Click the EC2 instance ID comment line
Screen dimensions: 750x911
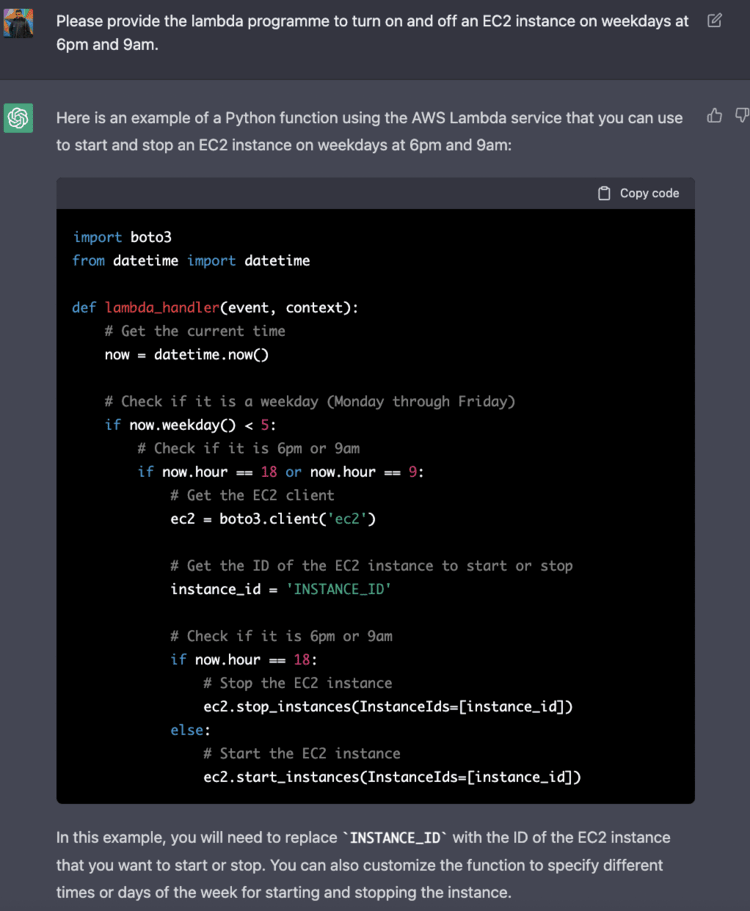click(372, 566)
